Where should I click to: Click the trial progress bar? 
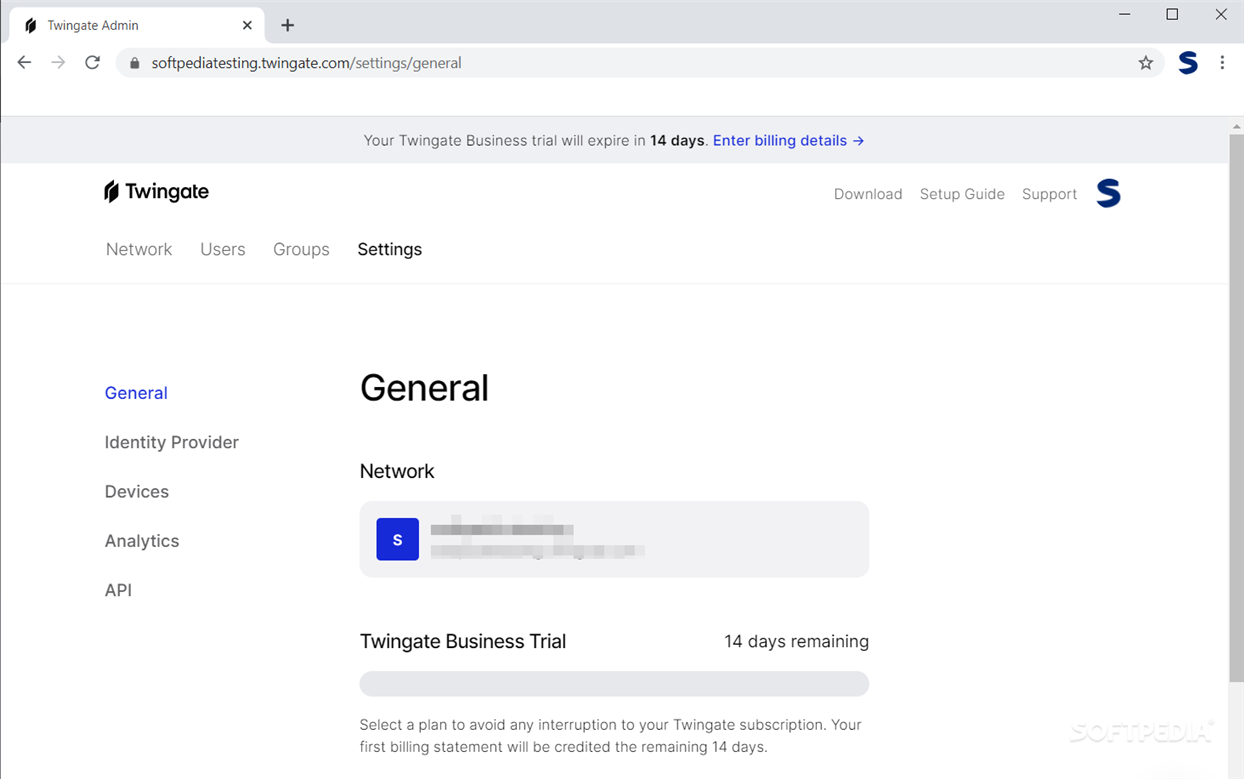(x=614, y=684)
